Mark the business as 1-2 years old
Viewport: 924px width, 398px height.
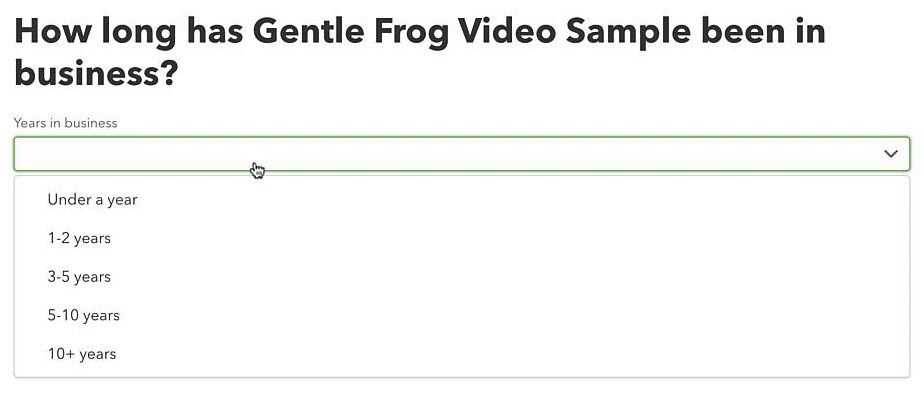click(462, 238)
